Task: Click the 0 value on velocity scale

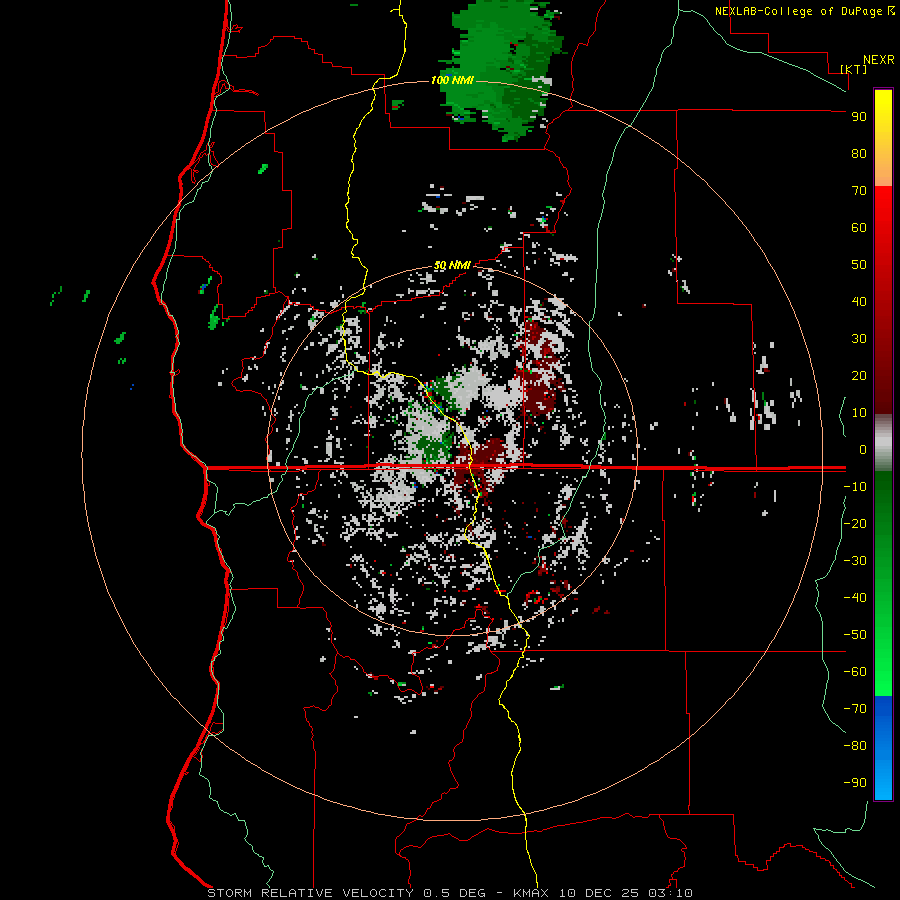Action: click(863, 450)
